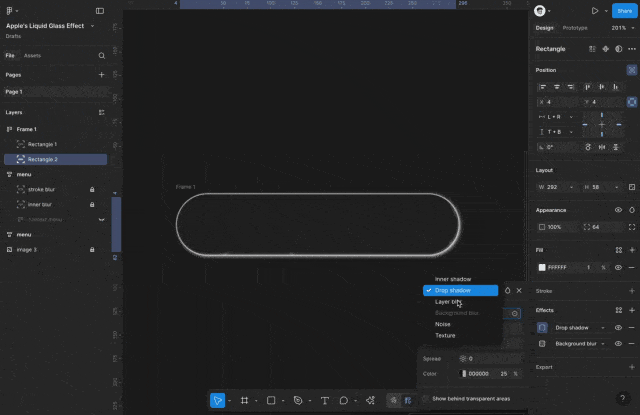
Task: Select the Rectangle shape tool
Action: coord(271,400)
